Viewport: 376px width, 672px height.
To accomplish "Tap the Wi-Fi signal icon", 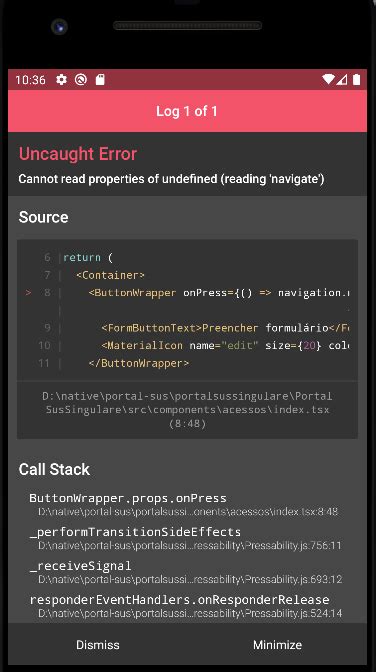I will [328, 80].
